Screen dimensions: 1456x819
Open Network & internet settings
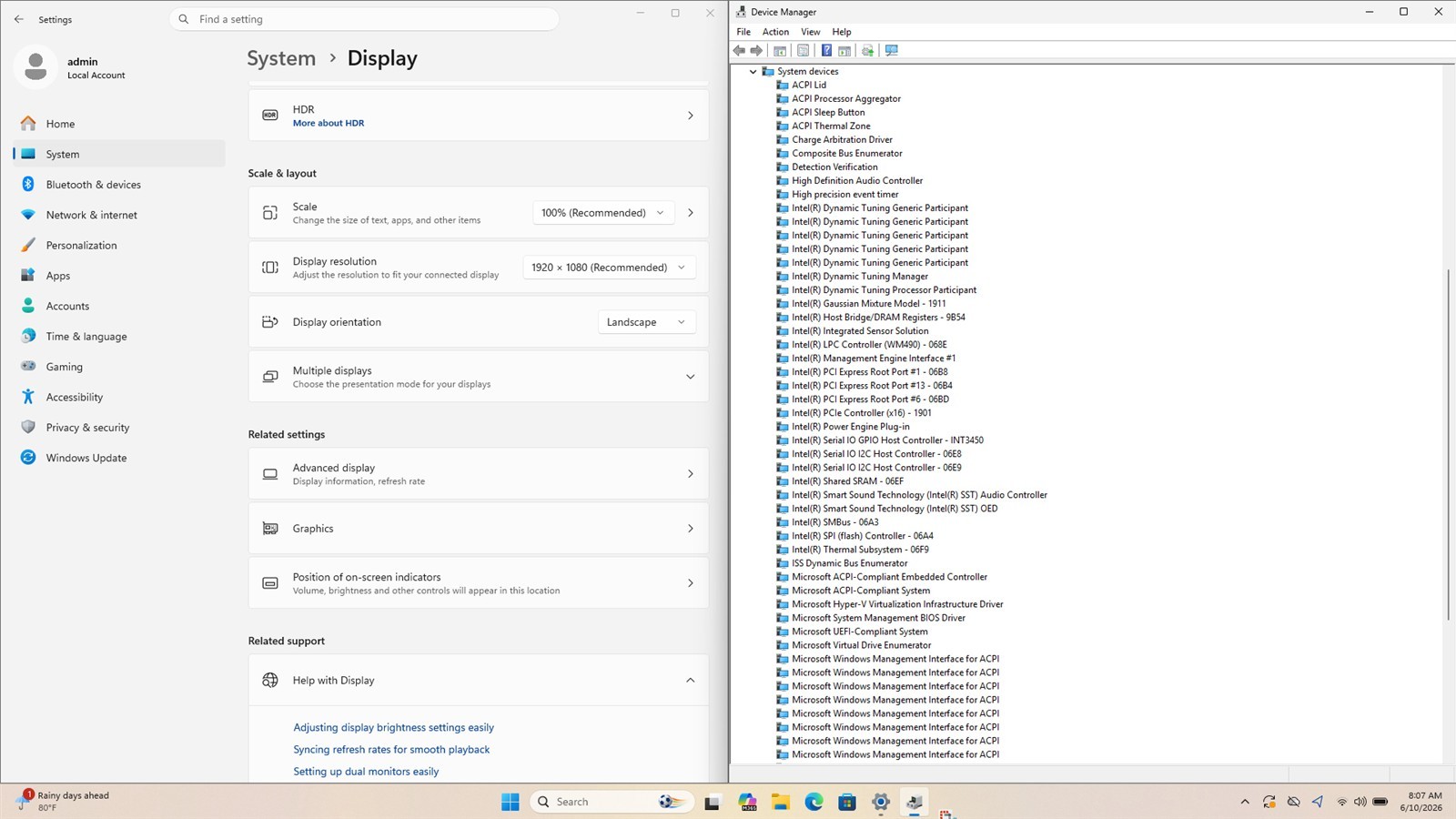tap(119, 215)
